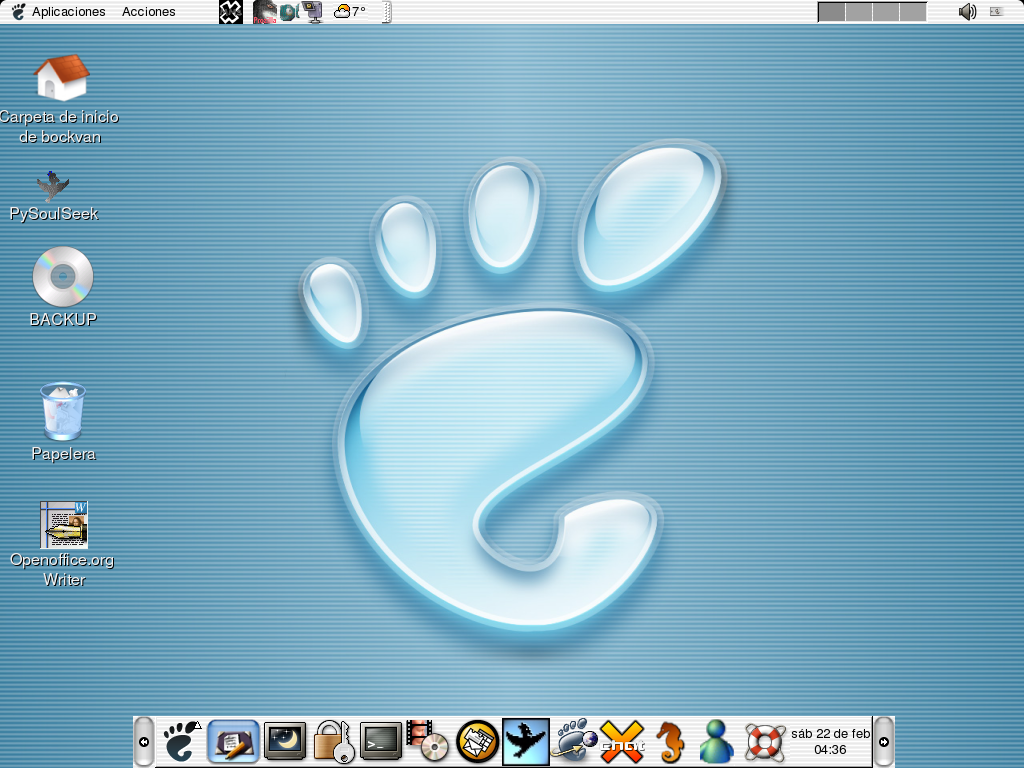Click the 'BACKUP' desktop label

click(x=63, y=319)
